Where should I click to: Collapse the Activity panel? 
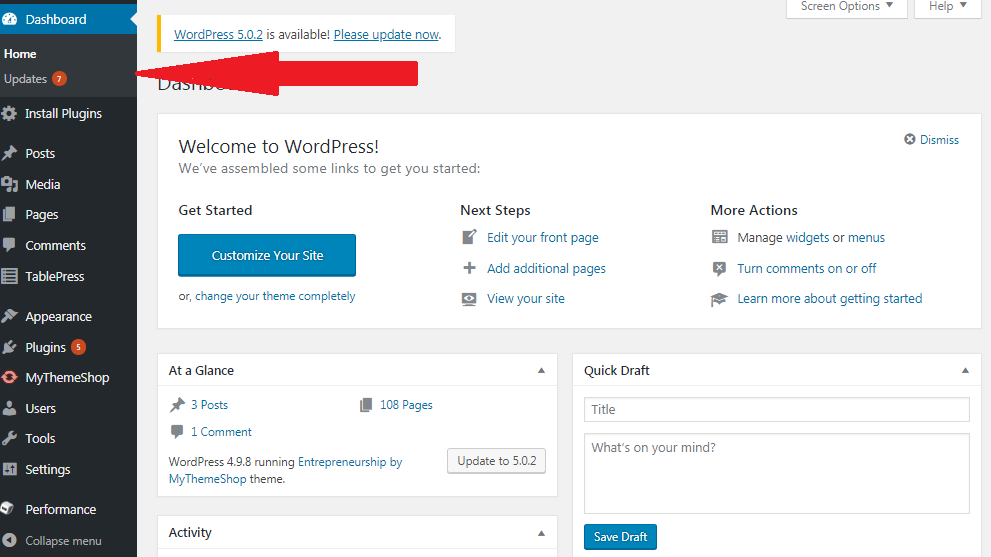541,533
